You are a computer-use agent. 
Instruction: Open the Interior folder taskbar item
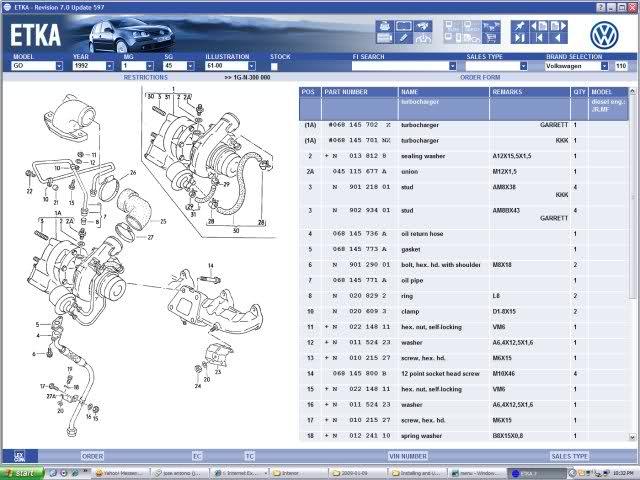point(297,473)
